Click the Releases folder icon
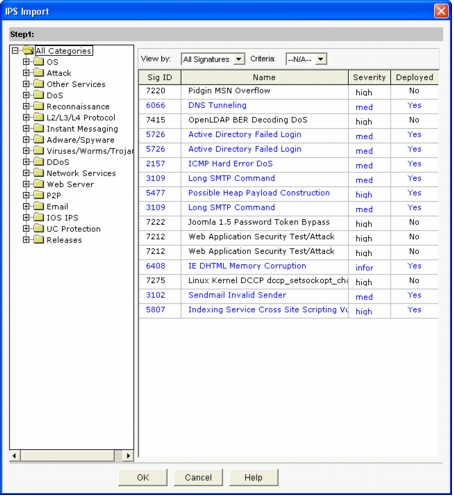Image resolution: width=454 pixels, height=496 pixels. [x=39, y=240]
